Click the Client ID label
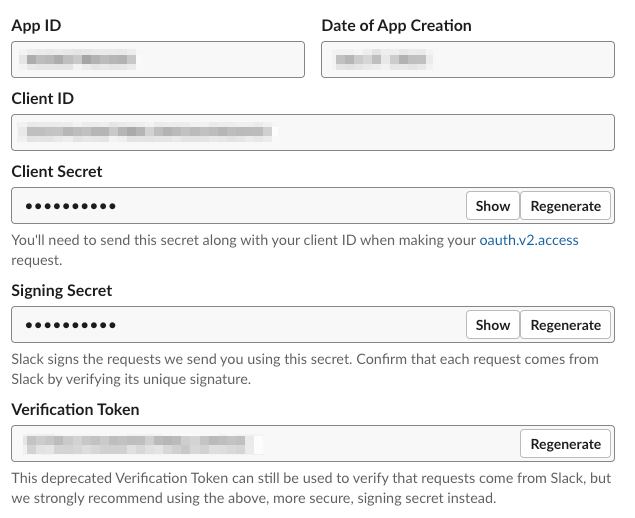 tap(43, 99)
